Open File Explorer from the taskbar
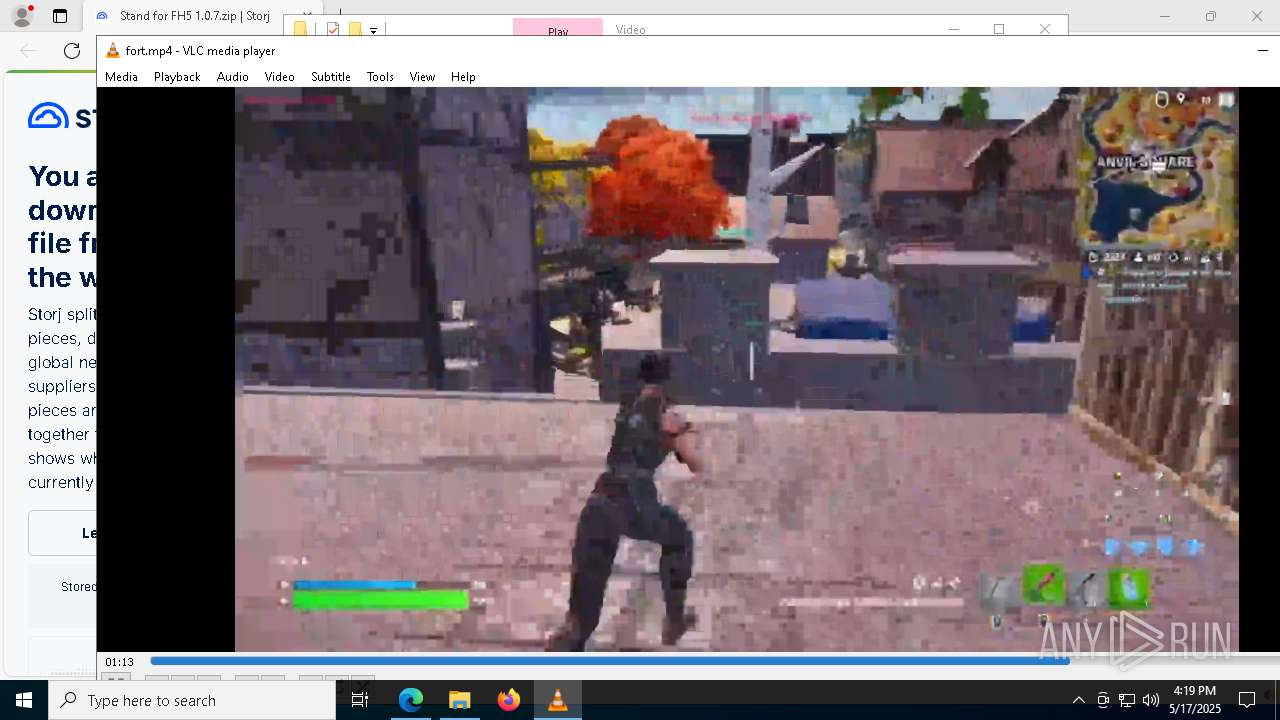This screenshot has width=1280, height=720. click(x=459, y=700)
